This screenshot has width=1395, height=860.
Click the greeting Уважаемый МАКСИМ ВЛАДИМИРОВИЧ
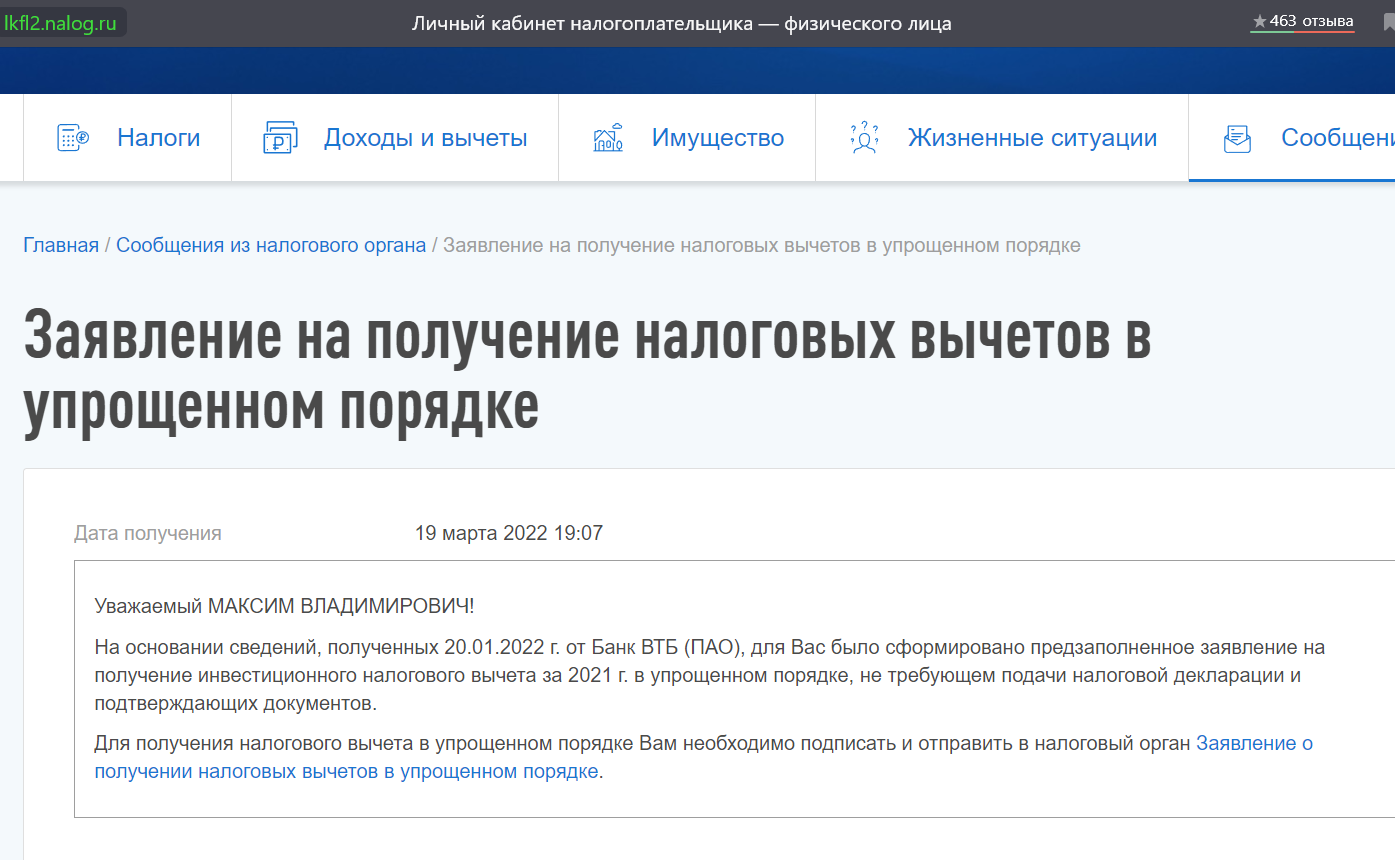(285, 606)
